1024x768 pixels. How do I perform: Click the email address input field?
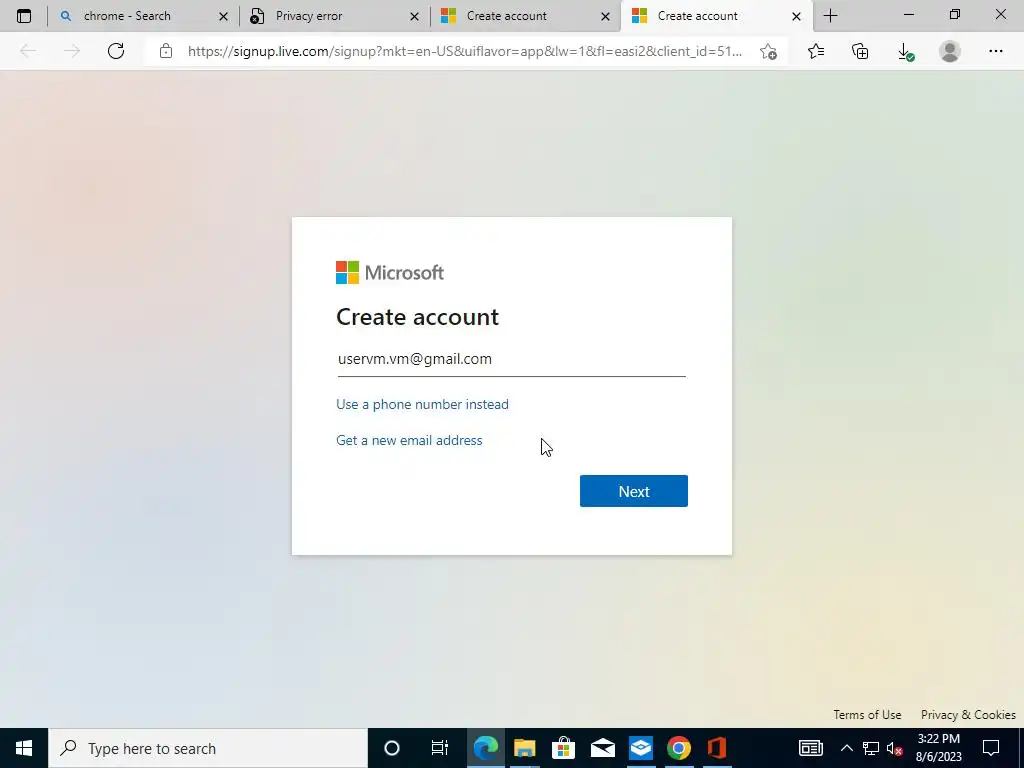click(511, 359)
